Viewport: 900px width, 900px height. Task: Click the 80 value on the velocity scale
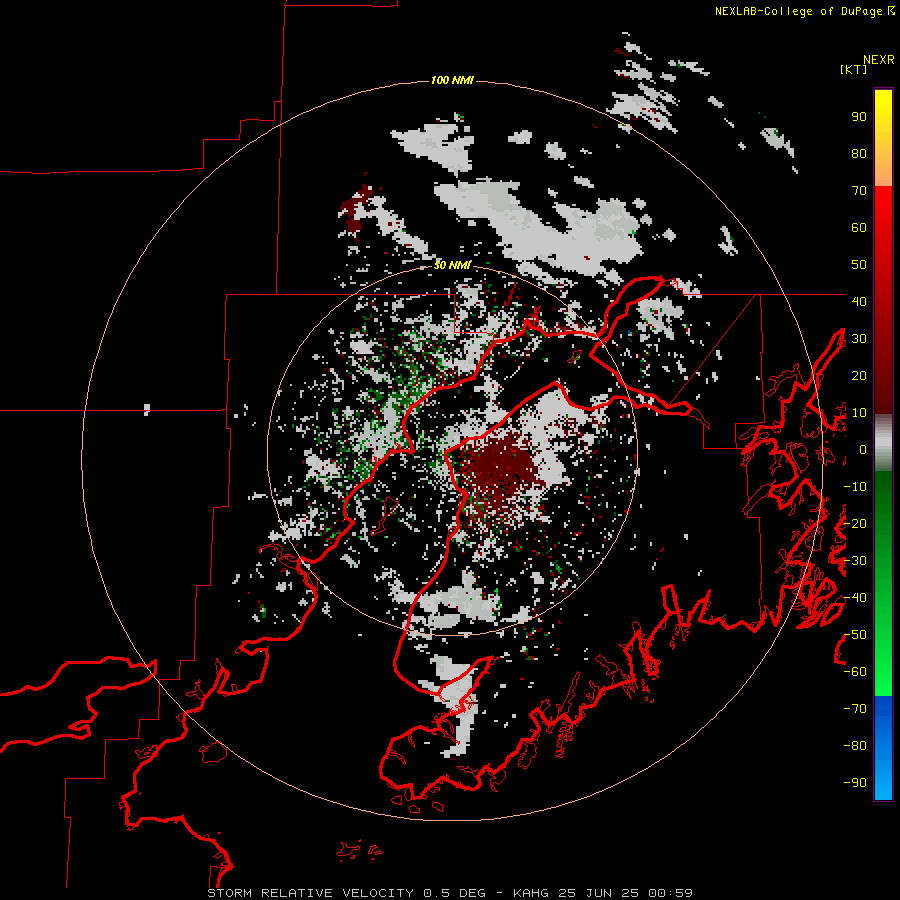(x=859, y=154)
